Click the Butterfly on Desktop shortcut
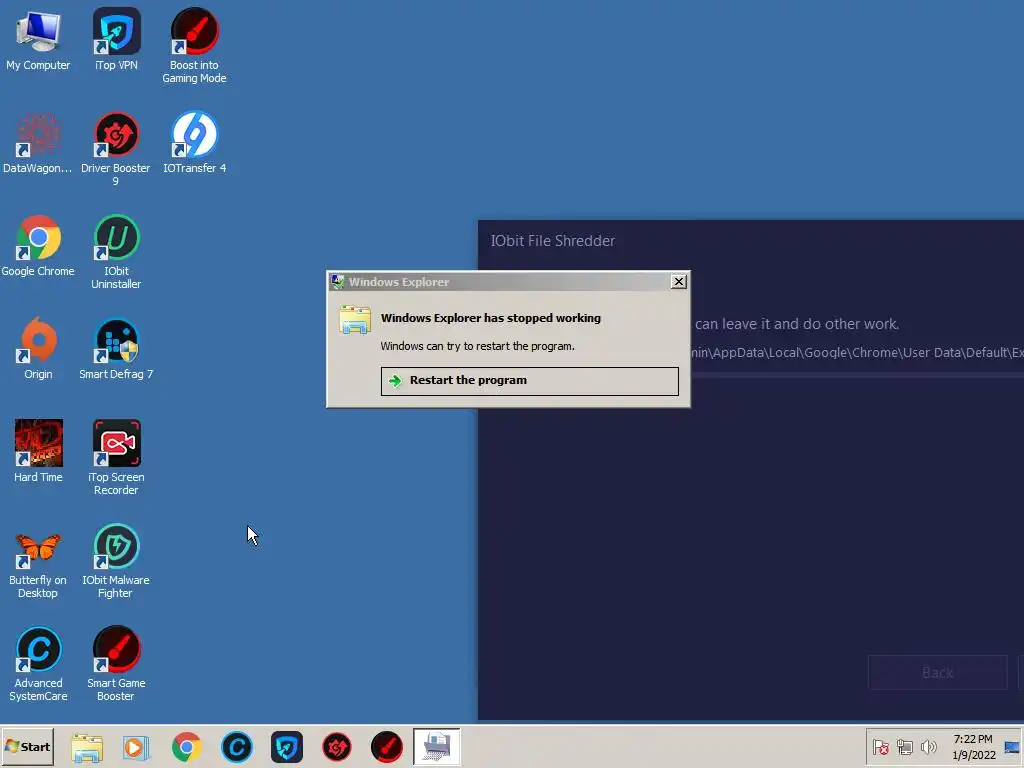Viewport: 1024px width, 768px height. (x=38, y=562)
